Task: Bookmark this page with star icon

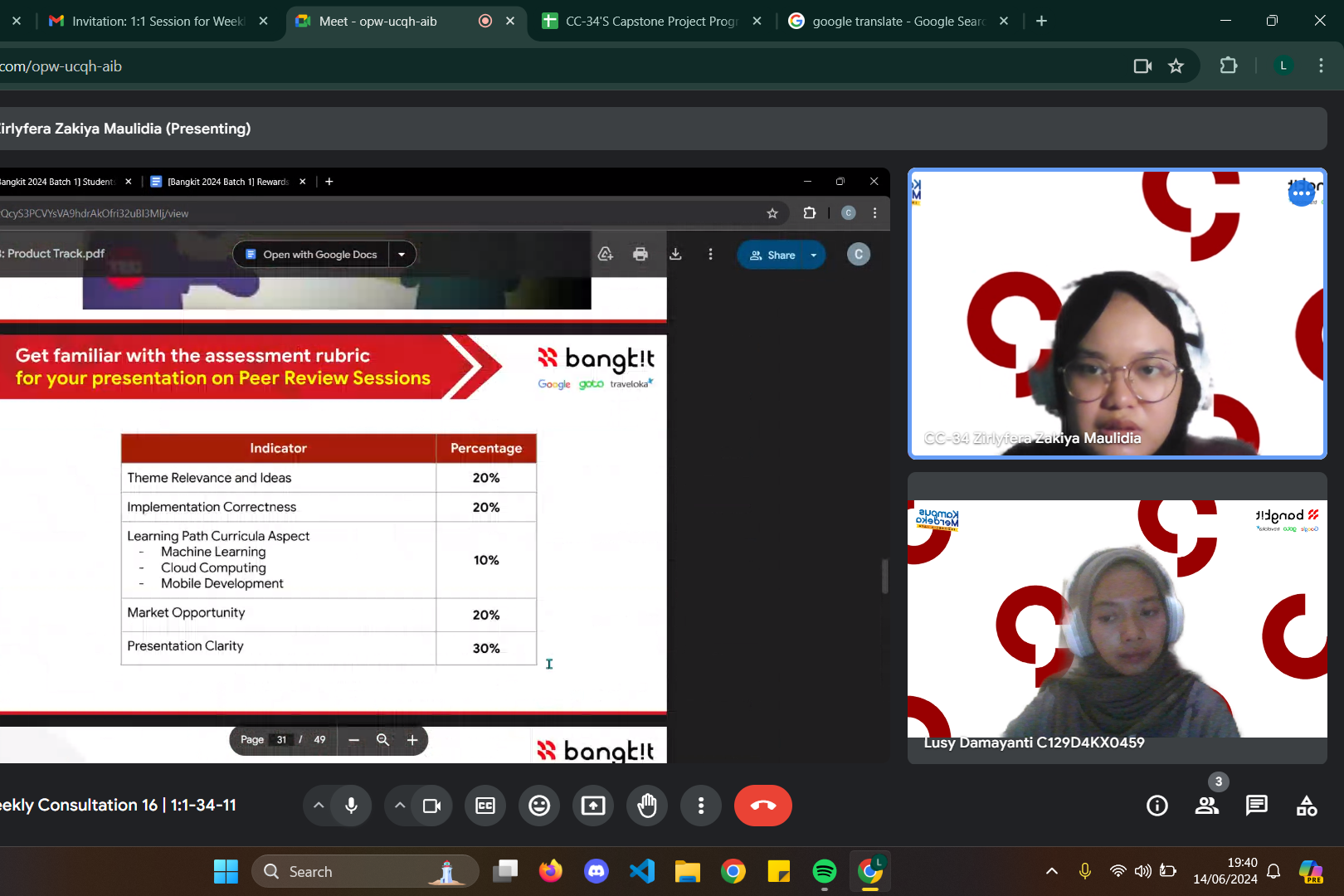Action: pos(1176,66)
